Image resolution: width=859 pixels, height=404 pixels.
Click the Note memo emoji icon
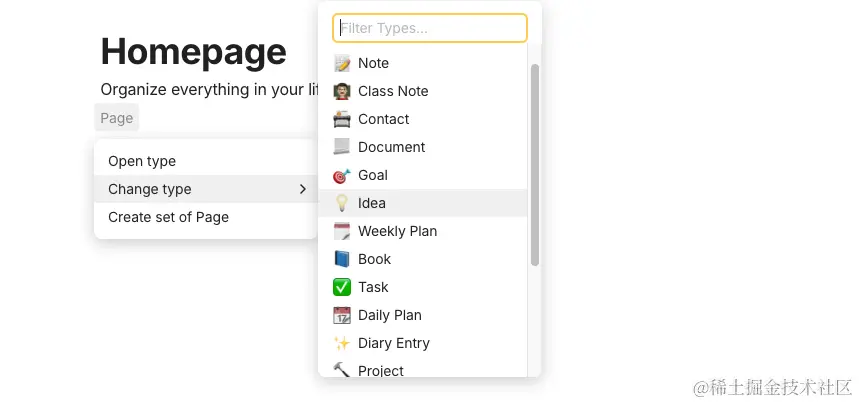point(342,63)
